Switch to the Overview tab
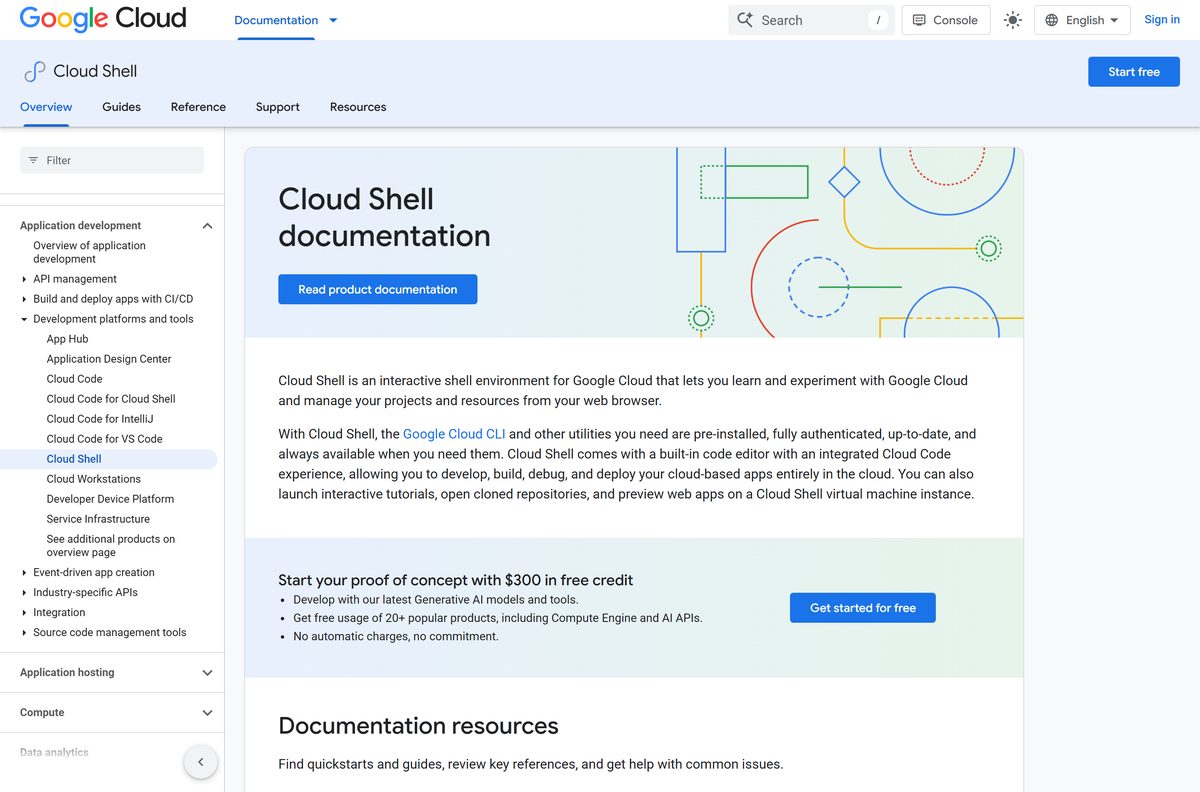Viewport: 1200px width, 792px height. pos(46,107)
